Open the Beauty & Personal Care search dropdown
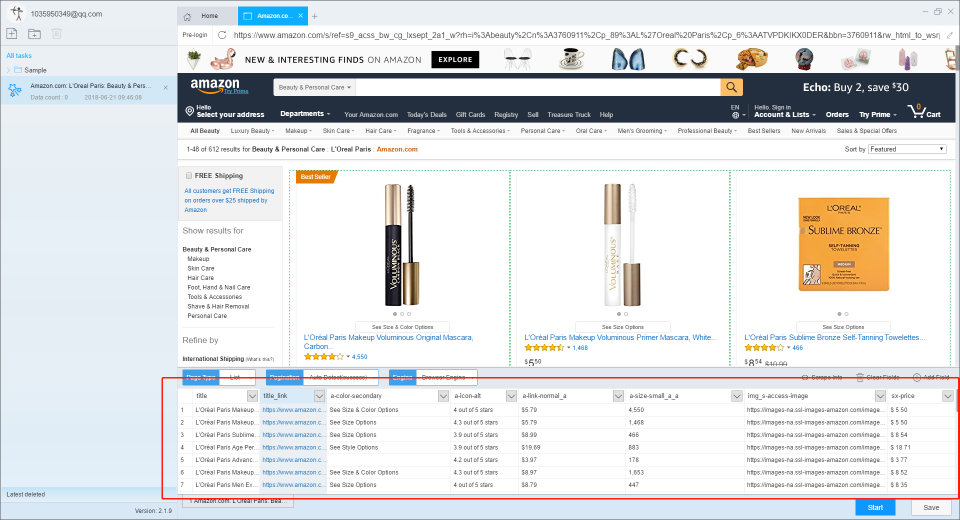The height and width of the screenshot is (520, 960). pos(315,87)
